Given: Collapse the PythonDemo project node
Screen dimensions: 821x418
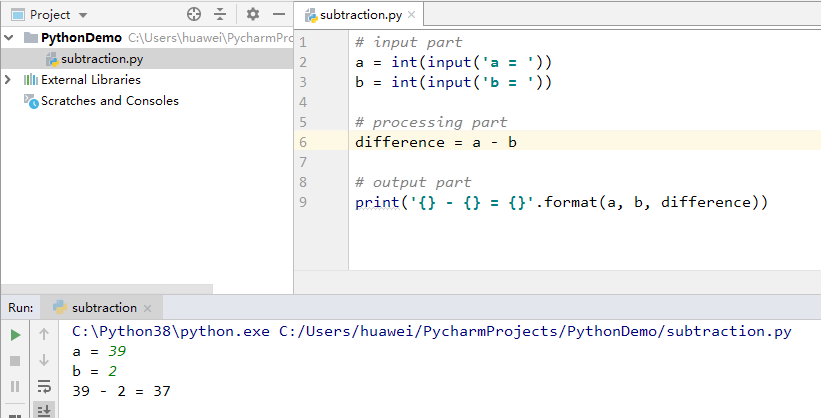Looking at the screenshot, I should 9,38.
